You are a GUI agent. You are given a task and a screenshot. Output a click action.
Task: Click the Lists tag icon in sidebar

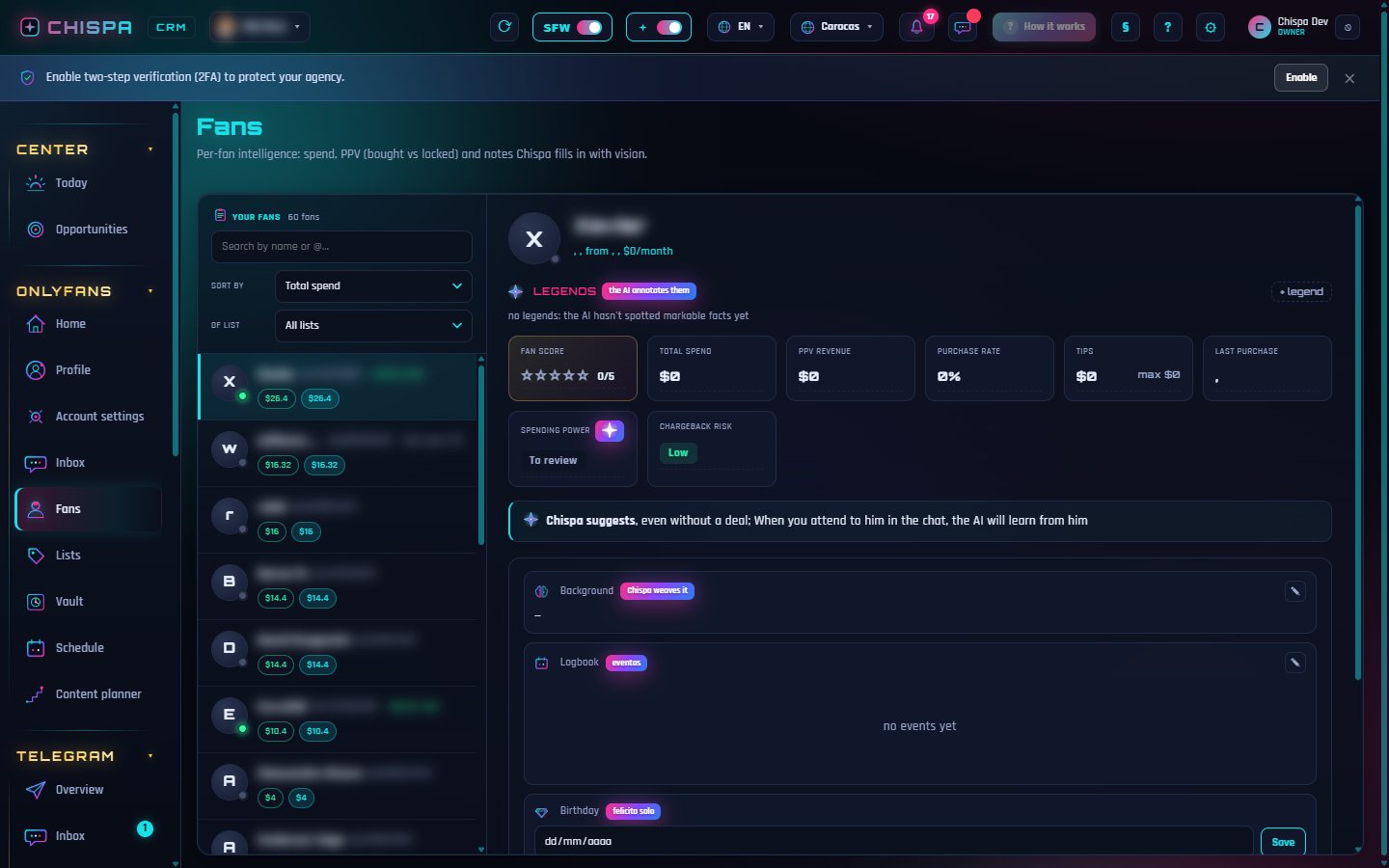pyautogui.click(x=36, y=556)
